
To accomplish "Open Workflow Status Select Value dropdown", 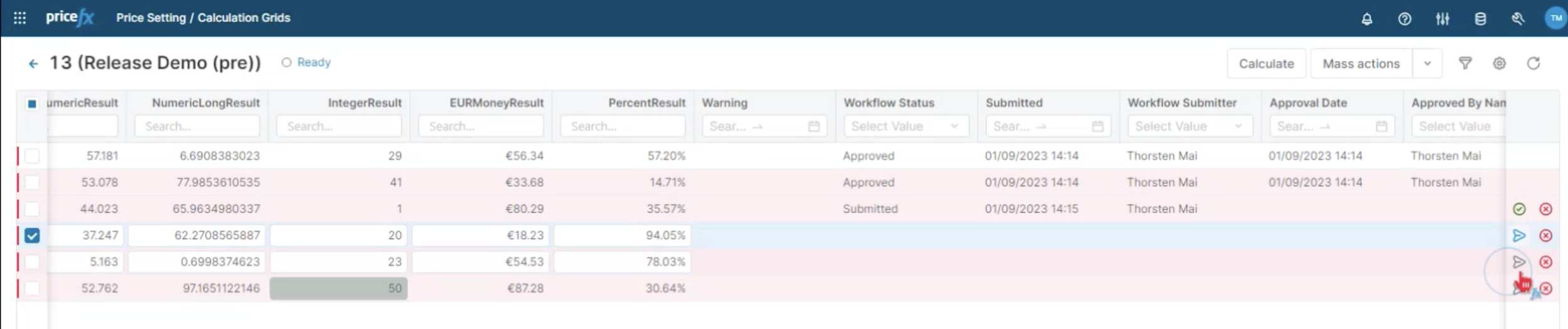I will (905, 126).
